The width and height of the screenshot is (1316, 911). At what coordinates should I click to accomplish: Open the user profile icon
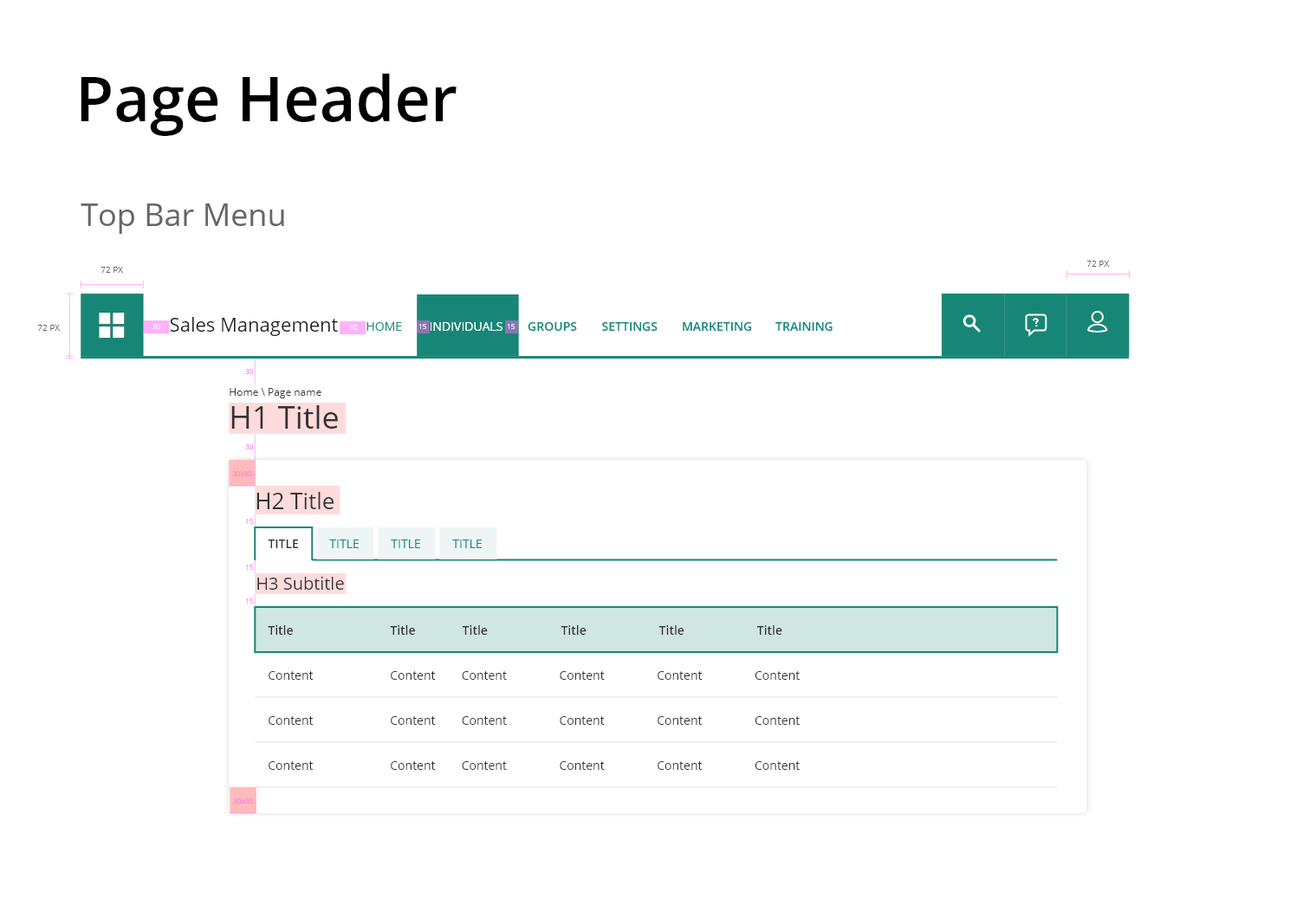pos(1098,324)
